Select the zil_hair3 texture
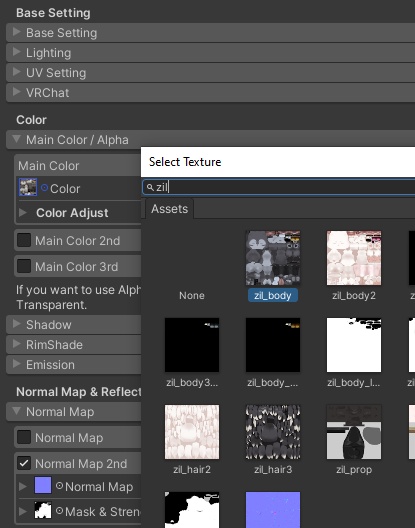Screen dimensions: 415x528 click(x=273, y=432)
